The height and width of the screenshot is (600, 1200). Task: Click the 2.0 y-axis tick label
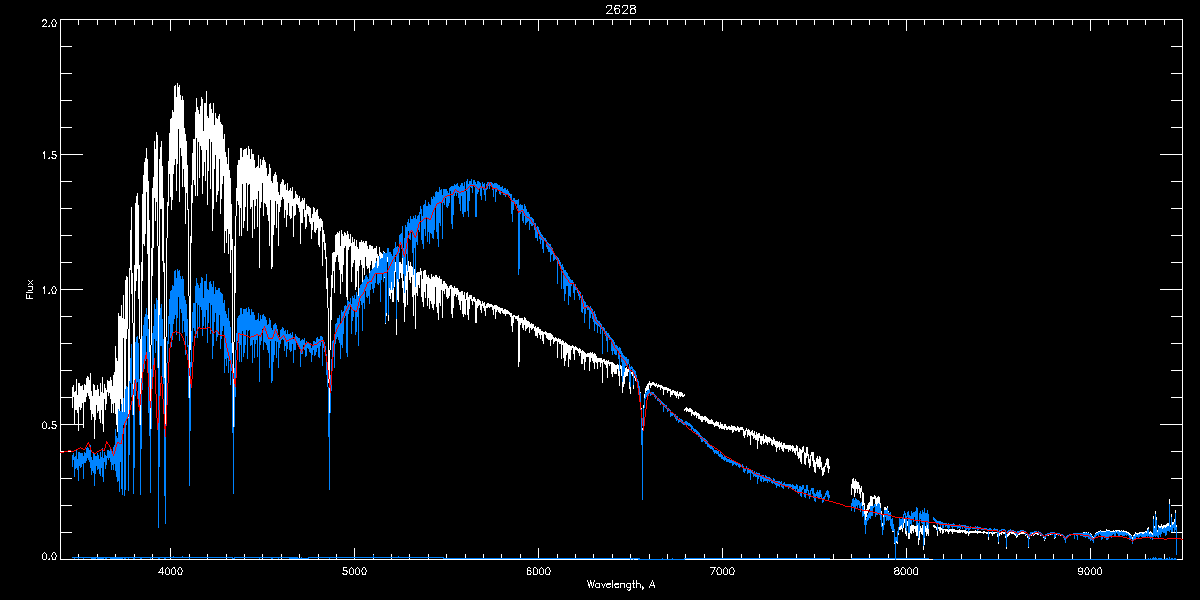(x=48, y=21)
